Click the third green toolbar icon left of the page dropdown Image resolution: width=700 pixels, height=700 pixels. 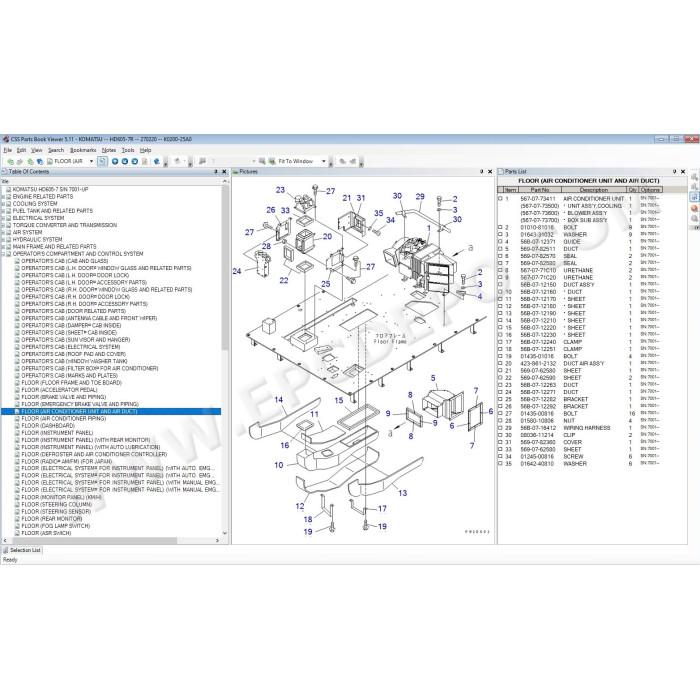pos(30,162)
